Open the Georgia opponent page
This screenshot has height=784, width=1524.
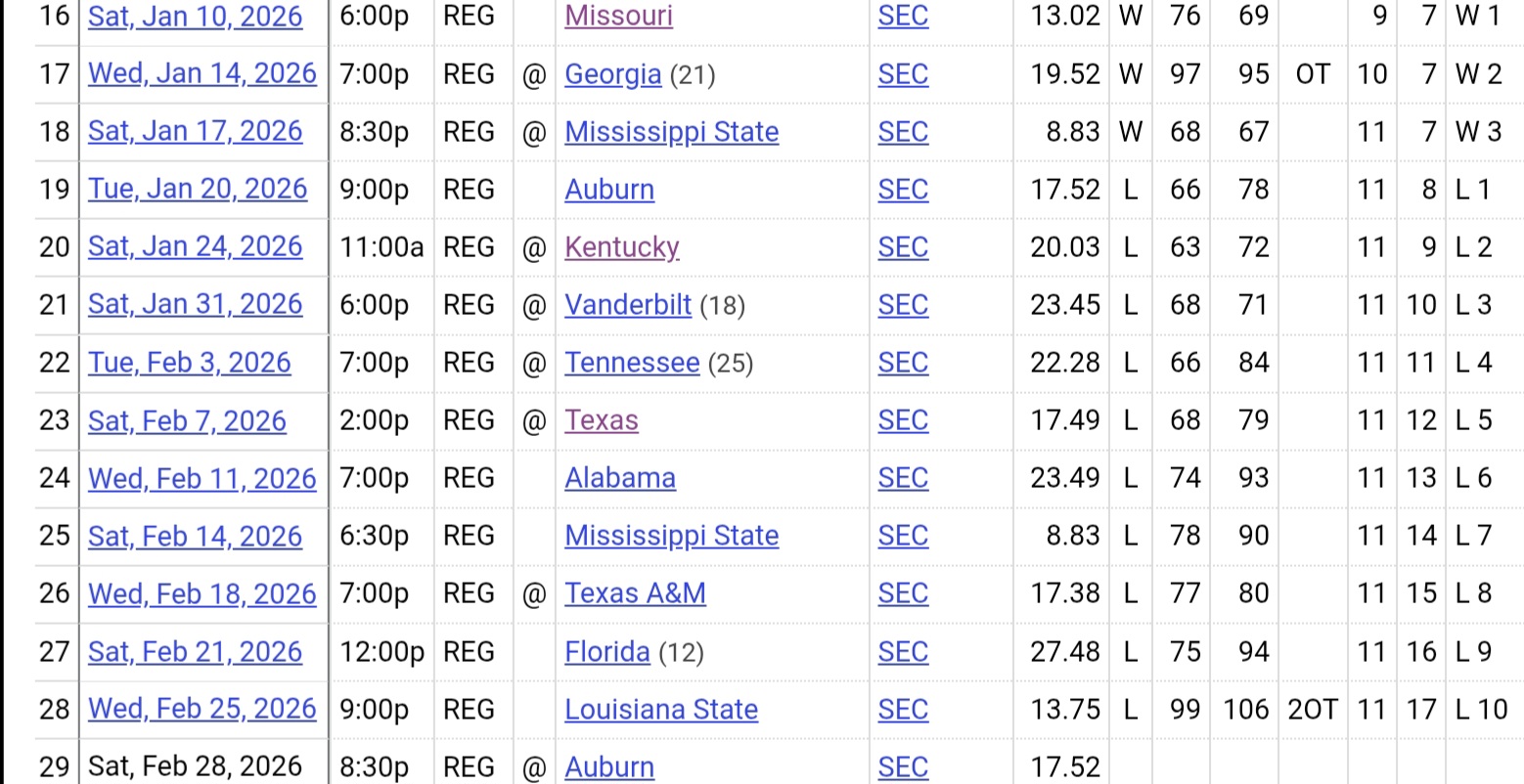click(x=612, y=74)
